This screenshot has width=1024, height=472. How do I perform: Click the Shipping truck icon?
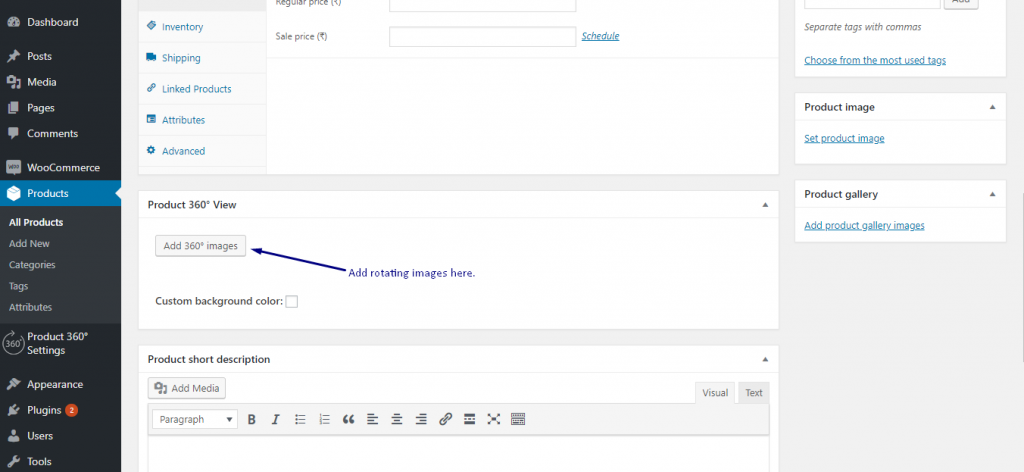tap(152, 57)
